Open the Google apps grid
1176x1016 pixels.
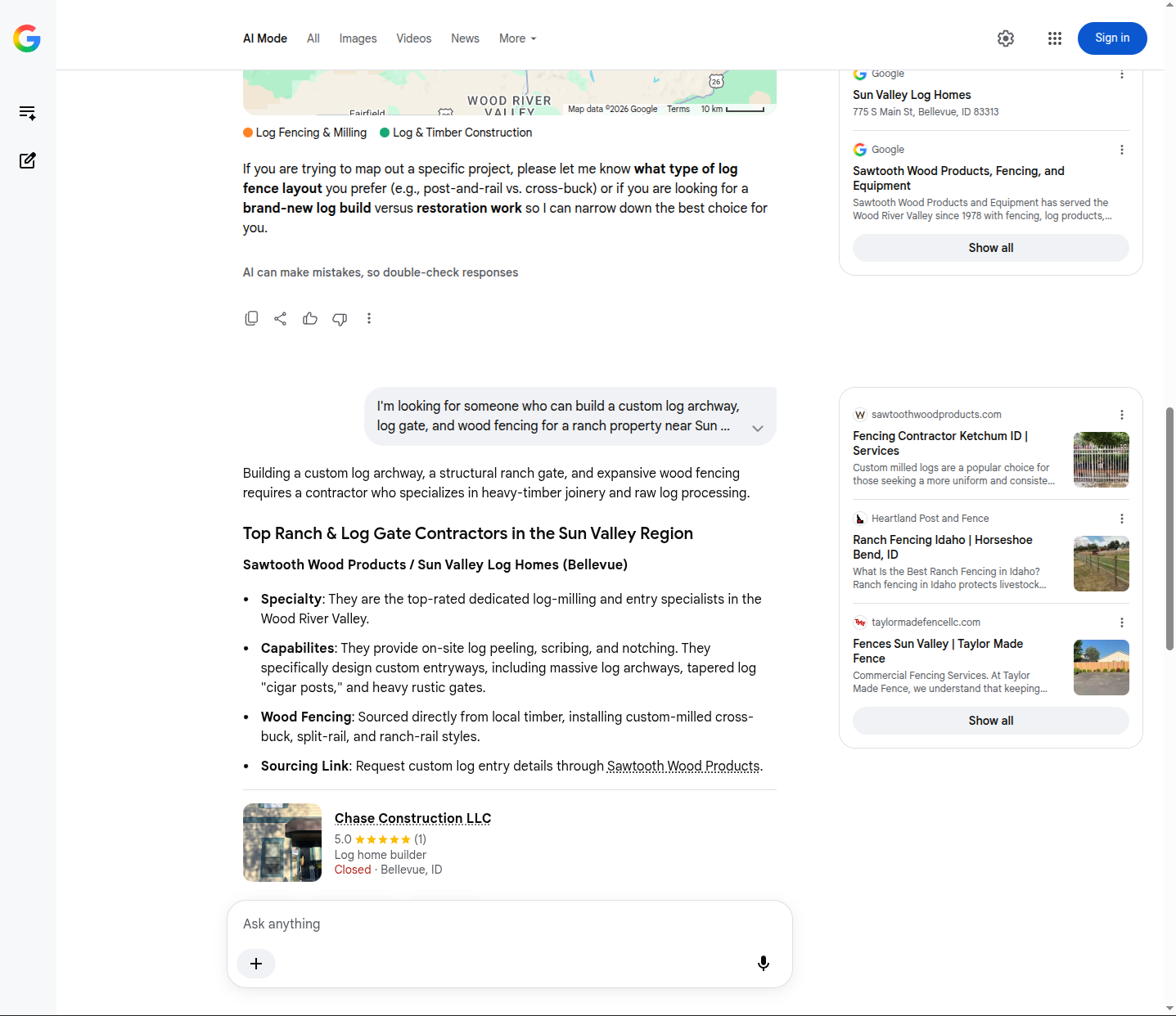[x=1055, y=38]
